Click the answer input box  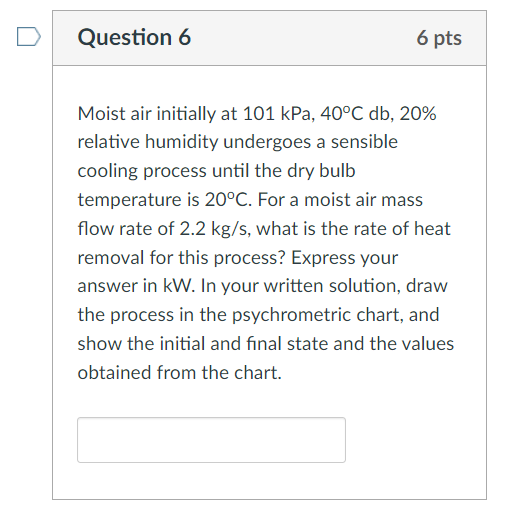click(211, 440)
